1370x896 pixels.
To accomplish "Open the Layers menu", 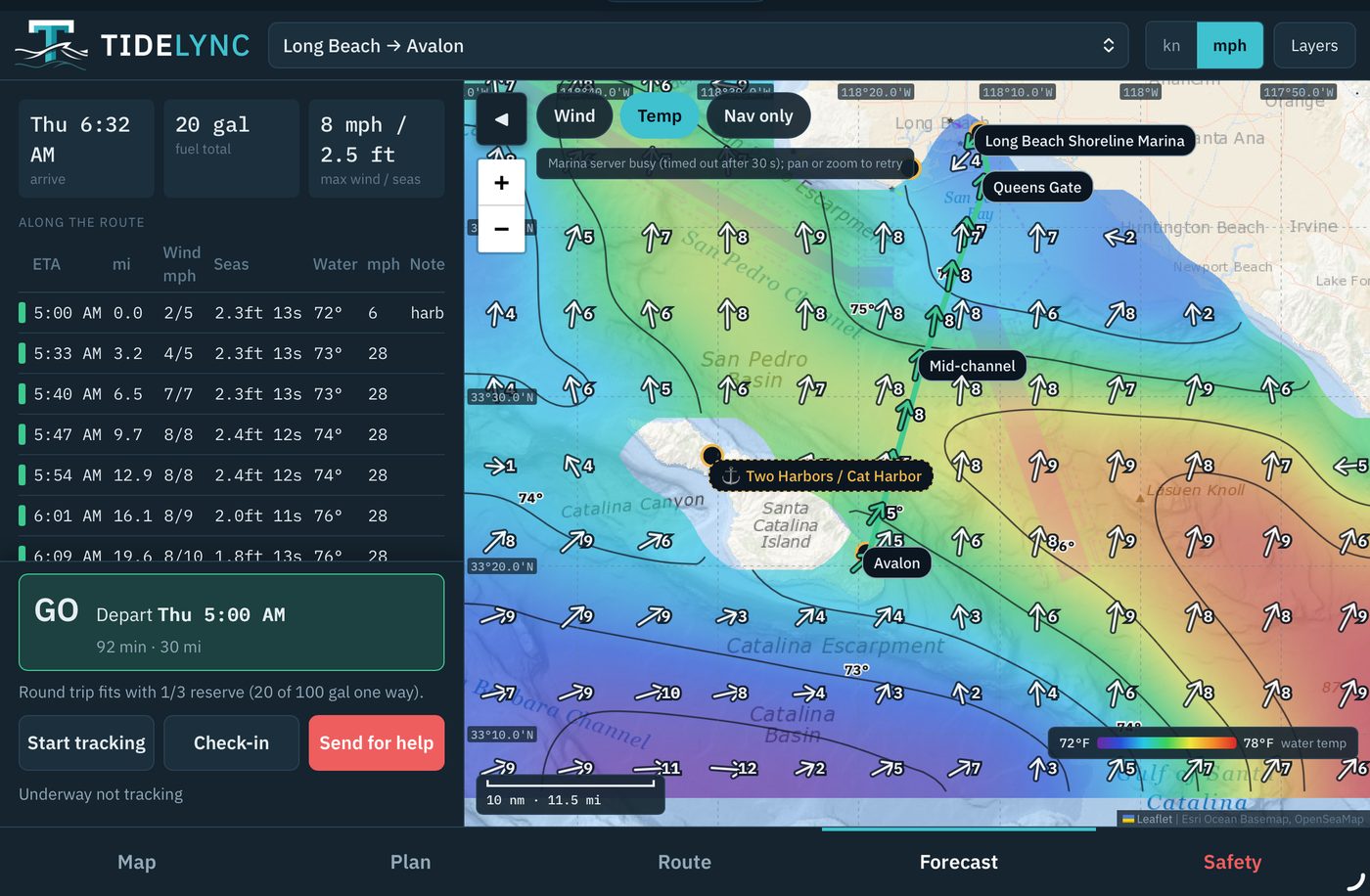I will pyautogui.click(x=1313, y=46).
